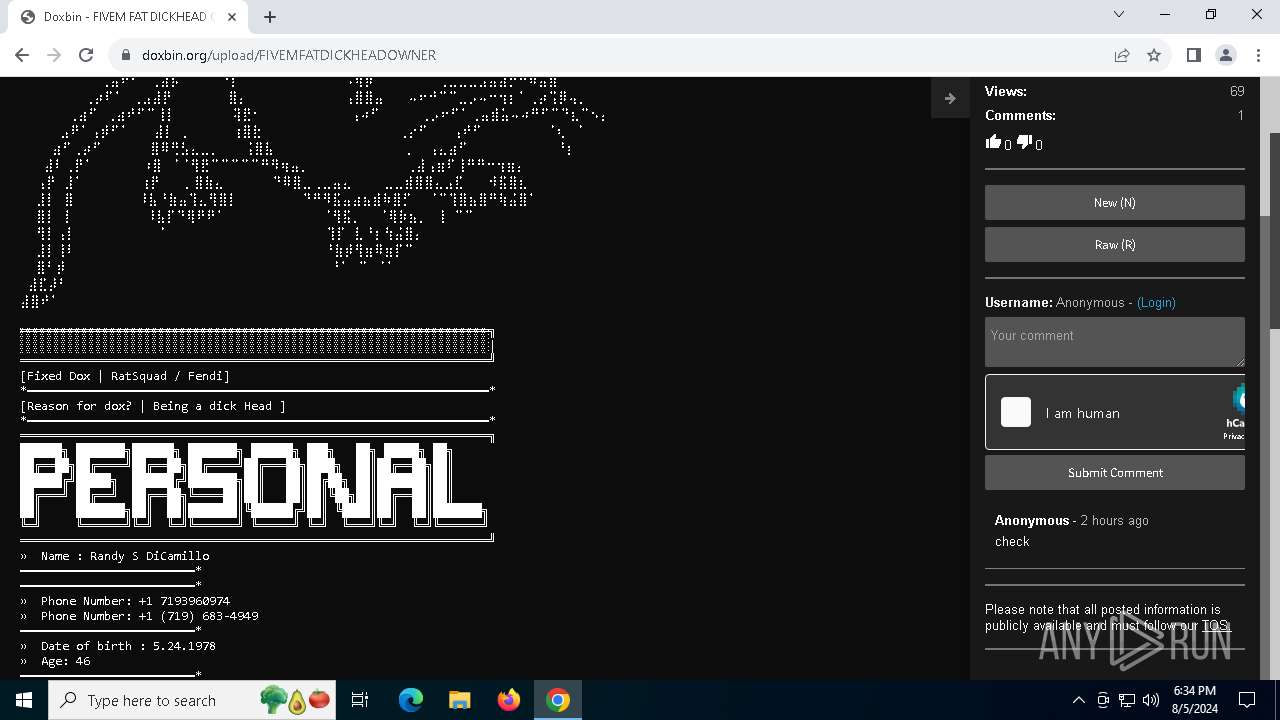Click the Views count 69
The image size is (1280, 720).
pos(1237,91)
